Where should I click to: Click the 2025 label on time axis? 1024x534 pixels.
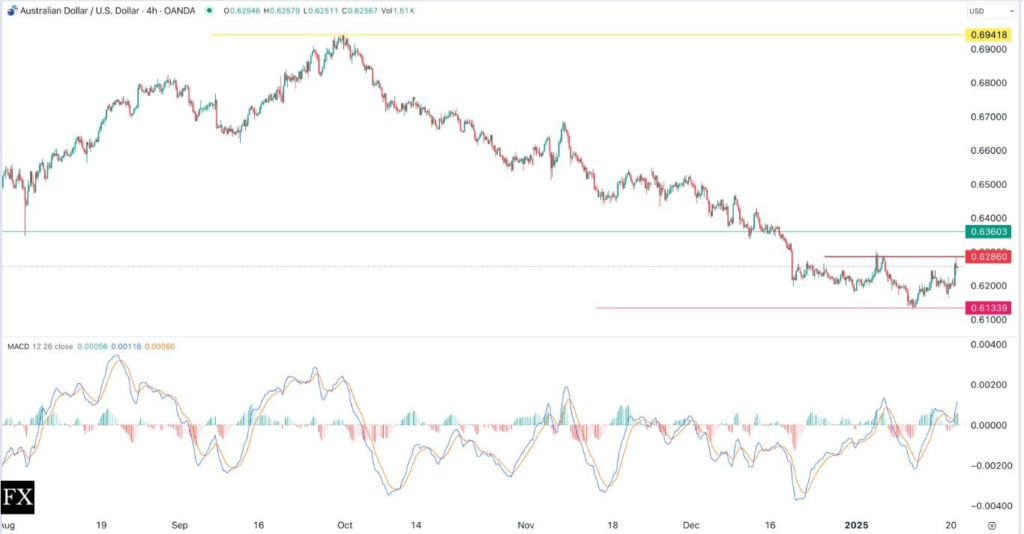[858, 524]
